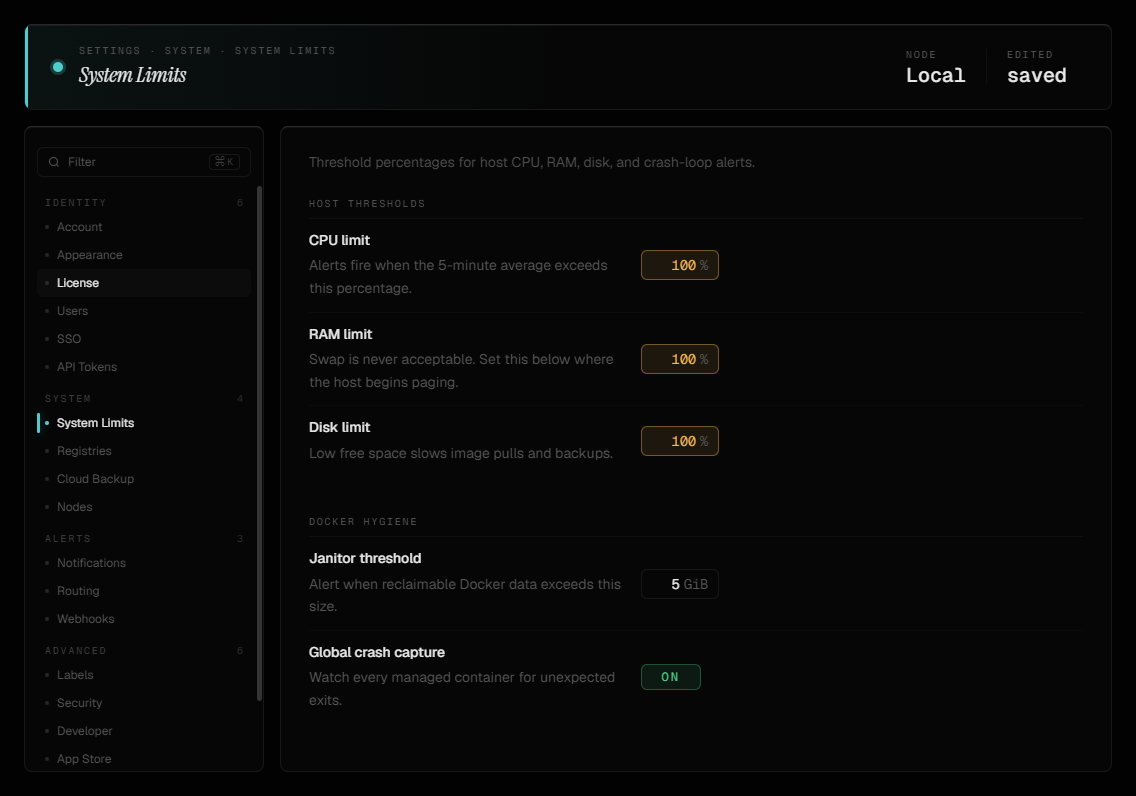Viewport: 1136px width, 796px height.
Task: Click the SYSTEM breadcrumb in header
Action: [188, 51]
